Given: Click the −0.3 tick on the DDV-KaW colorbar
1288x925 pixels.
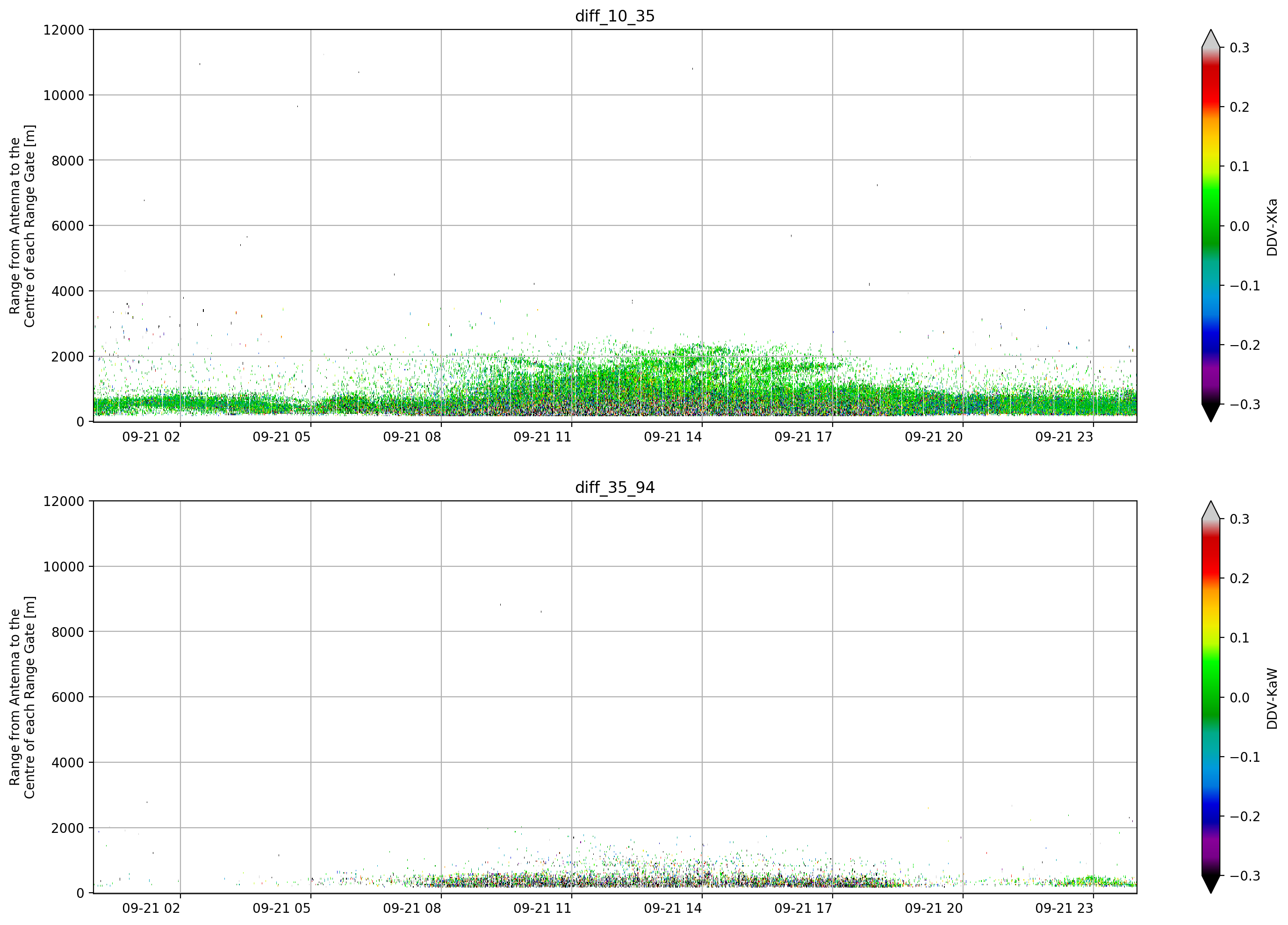Looking at the screenshot, I should [1245, 876].
